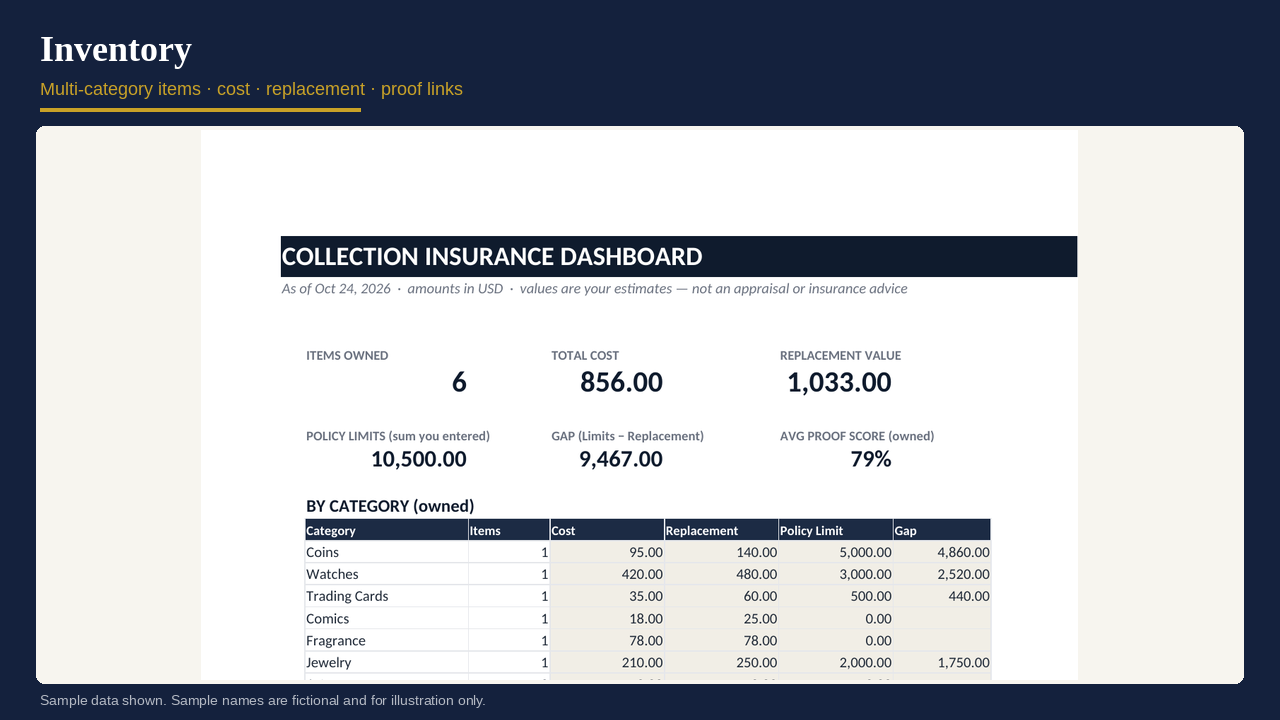
Task: Select the "Comics" category row label
Action: 328,618
